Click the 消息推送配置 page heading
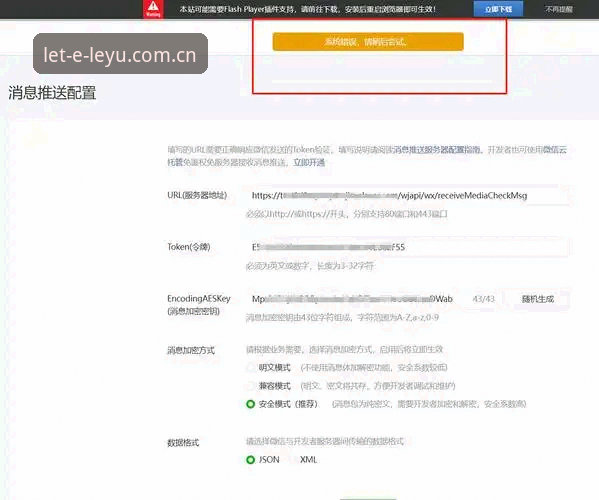Screen dimensions: 599x500 (52, 93)
